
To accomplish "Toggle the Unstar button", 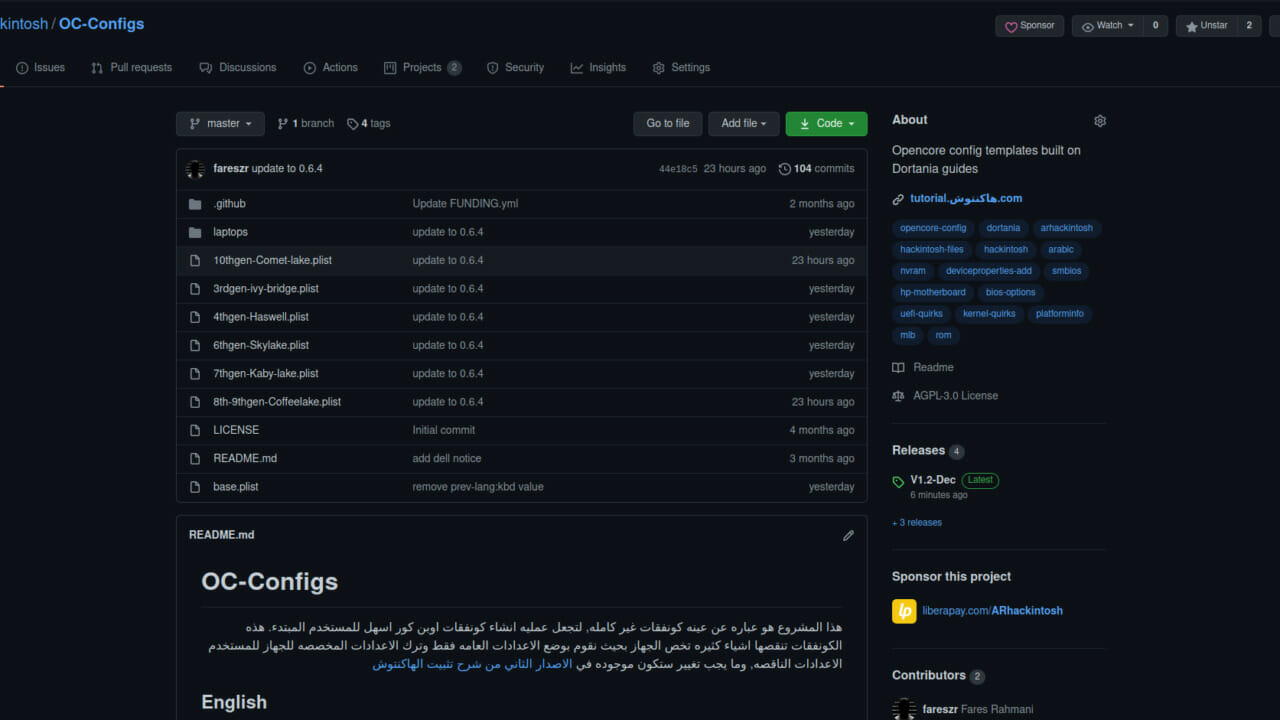I will pos(1206,26).
